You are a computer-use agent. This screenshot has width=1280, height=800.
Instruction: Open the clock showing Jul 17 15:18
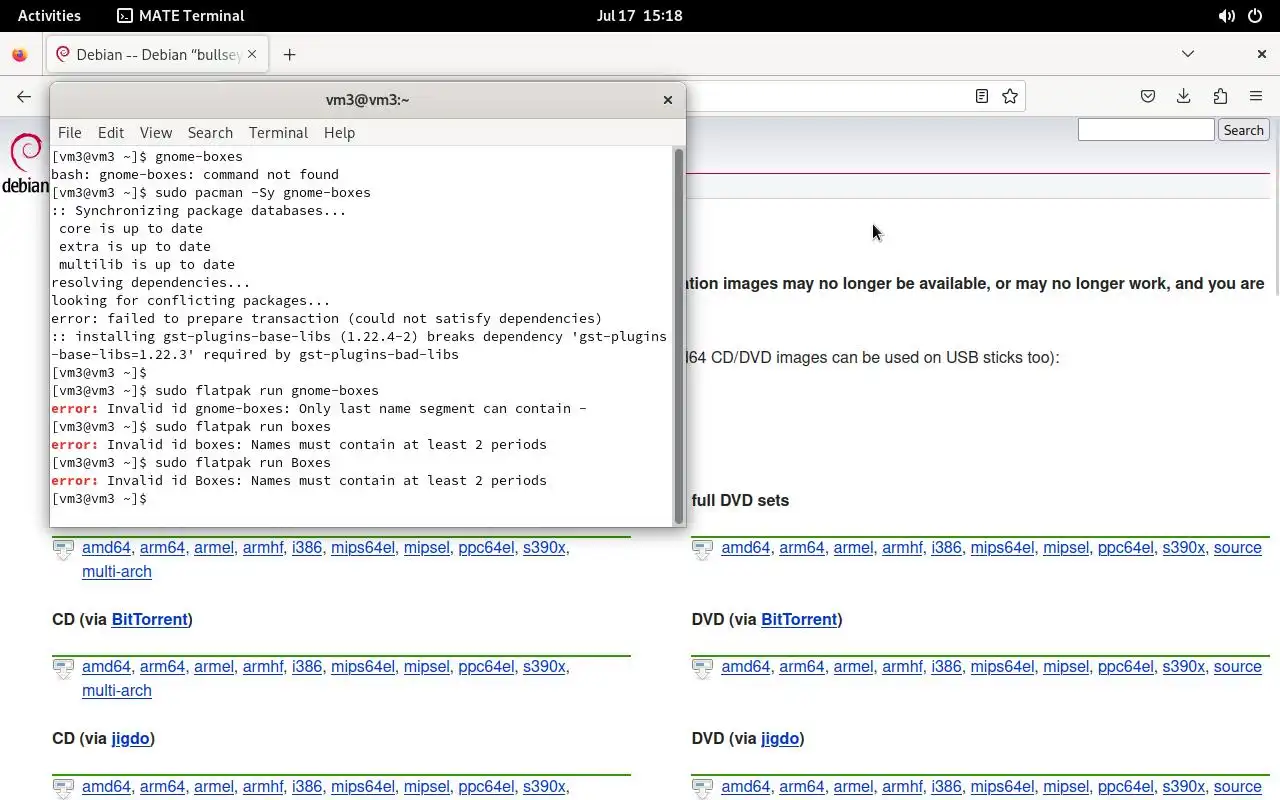pyautogui.click(x=639, y=15)
